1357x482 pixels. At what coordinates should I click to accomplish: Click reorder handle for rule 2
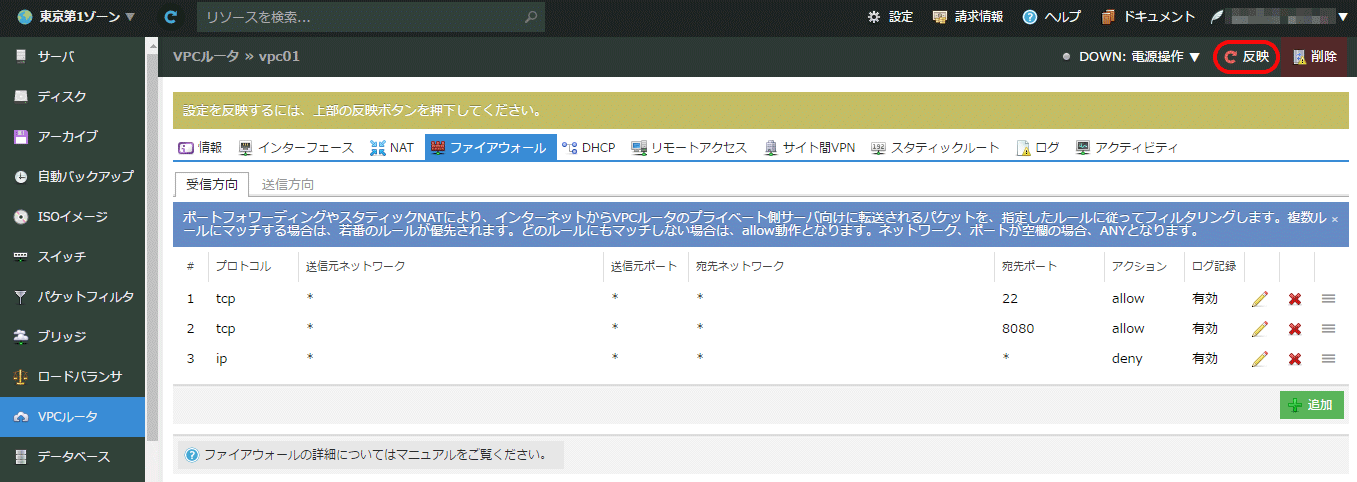[1329, 329]
